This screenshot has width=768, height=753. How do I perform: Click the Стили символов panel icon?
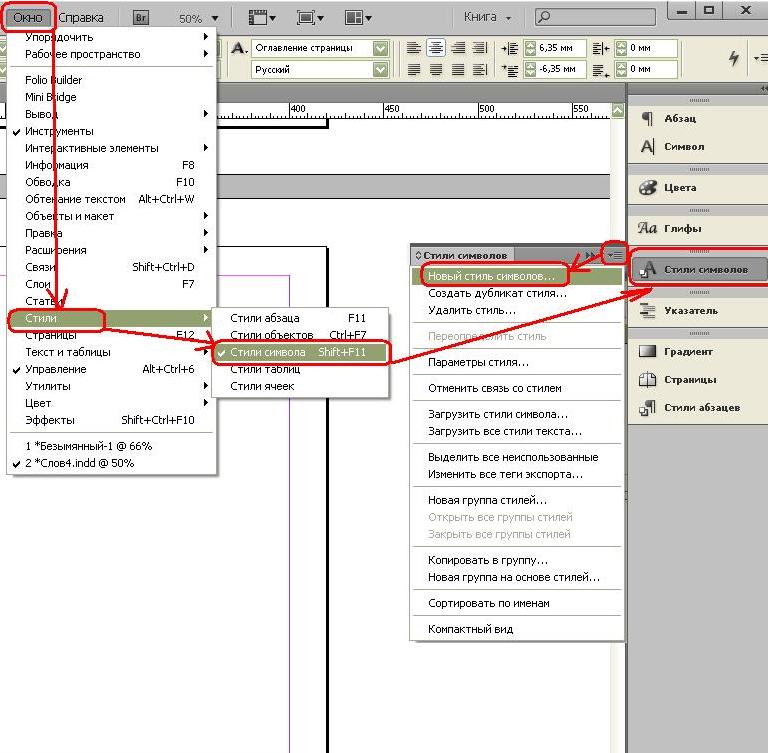pyautogui.click(x=648, y=269)
